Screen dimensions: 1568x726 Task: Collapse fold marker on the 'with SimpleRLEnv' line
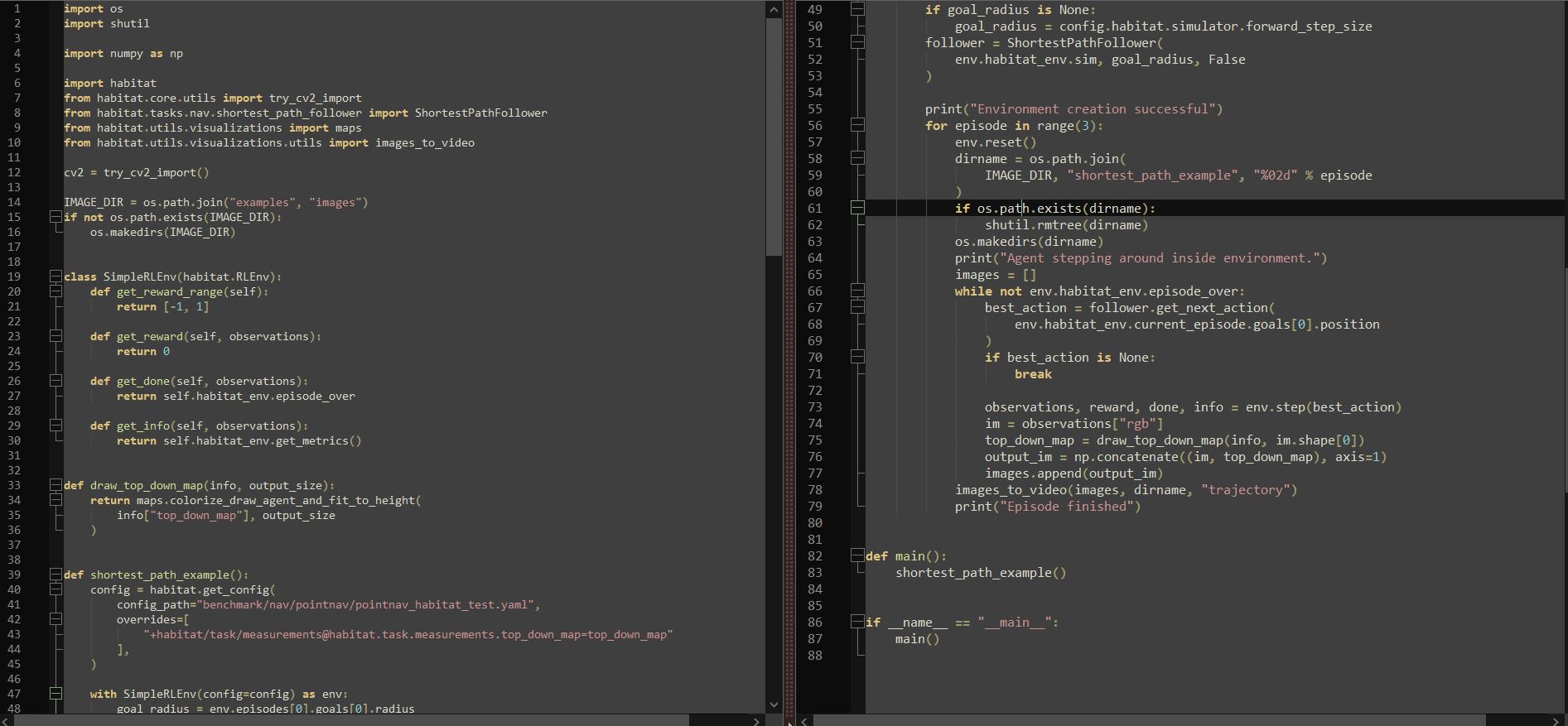55,694
